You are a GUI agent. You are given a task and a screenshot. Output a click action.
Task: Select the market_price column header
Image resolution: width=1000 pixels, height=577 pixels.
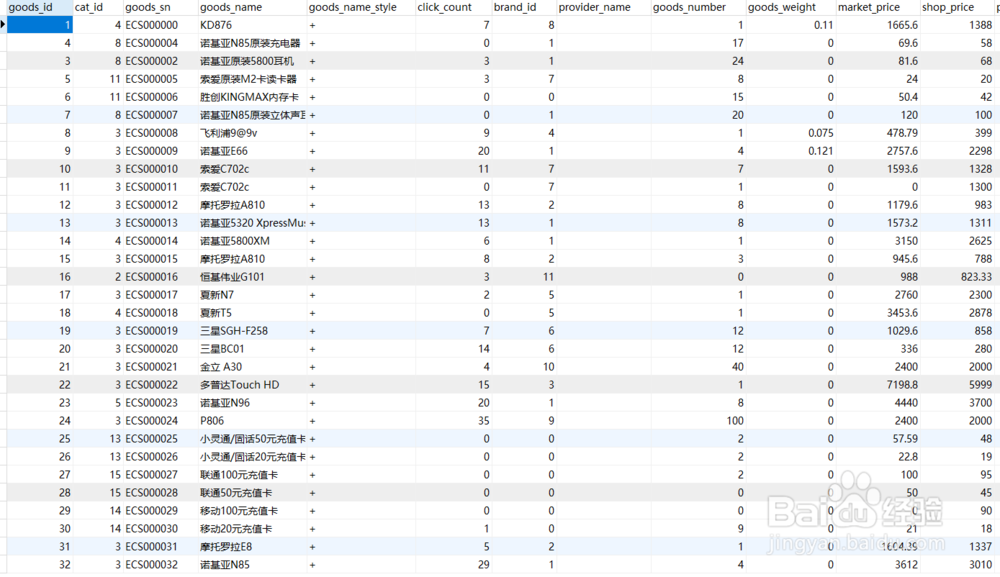click(x=878, y=7)
